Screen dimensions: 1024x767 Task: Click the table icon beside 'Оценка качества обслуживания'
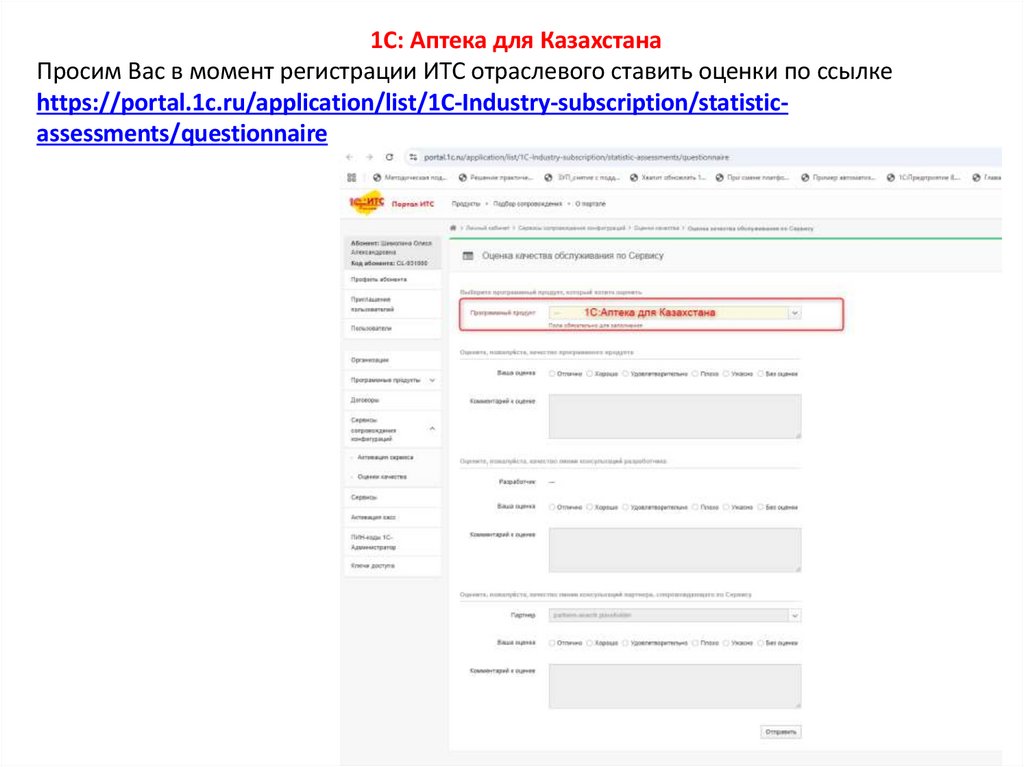pyautogui.click(x=468, y=256)
